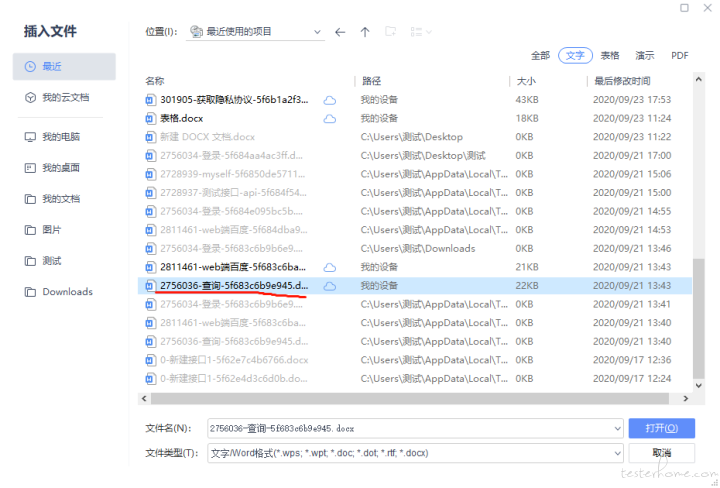
Task: Select file 2728937-测试接口-api-5f684f54
Action: tap(233, 193)
